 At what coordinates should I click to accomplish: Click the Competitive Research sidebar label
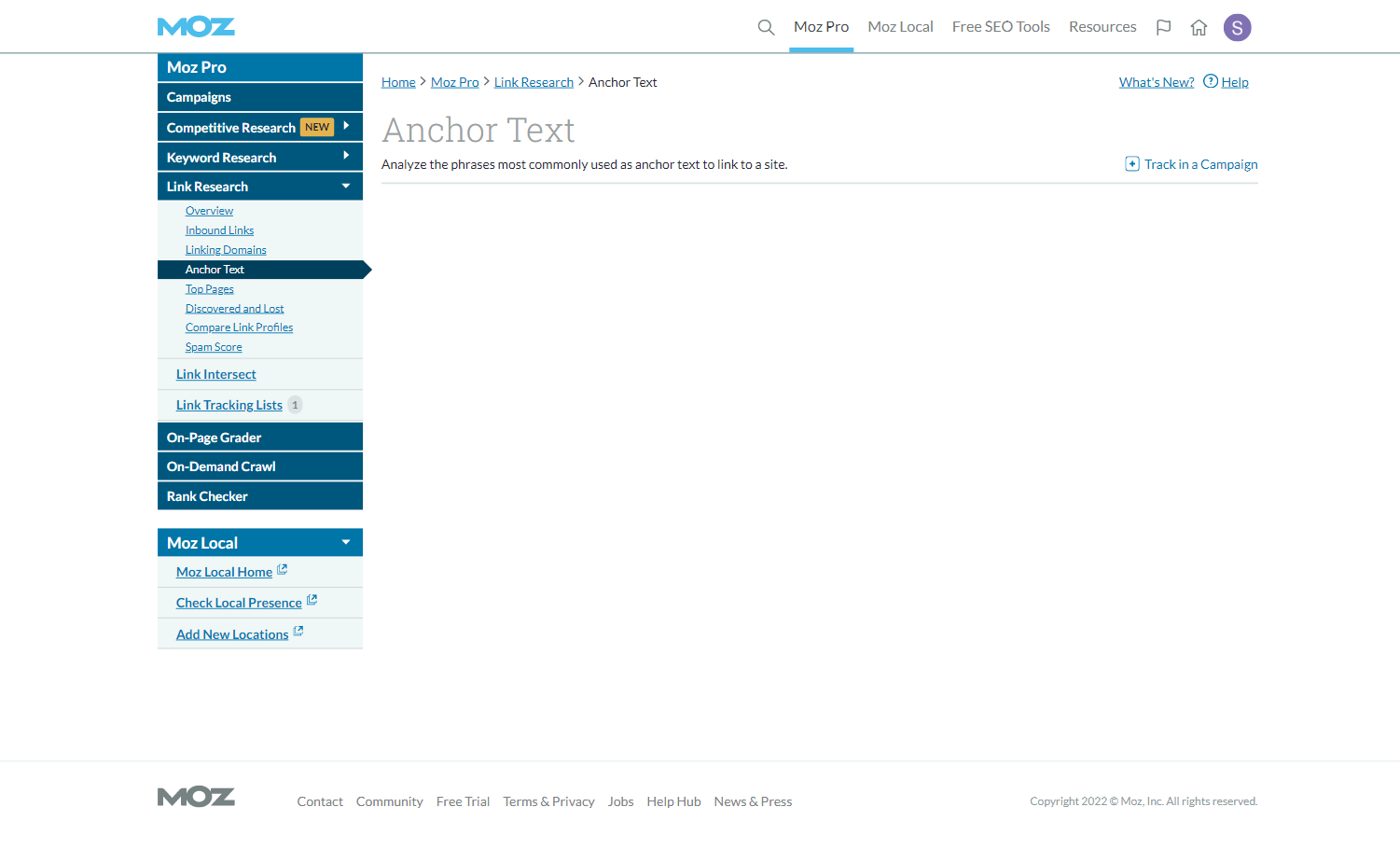(x=230, y=128)
